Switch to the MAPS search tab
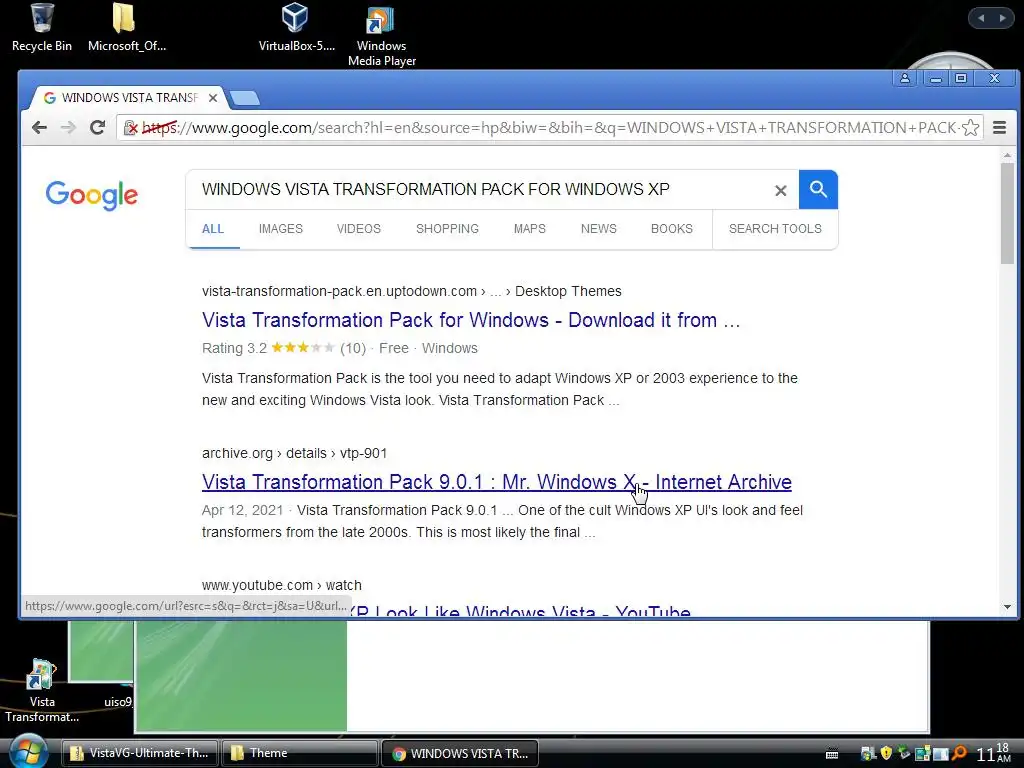 pyautogui.click(x=530, y=229)
